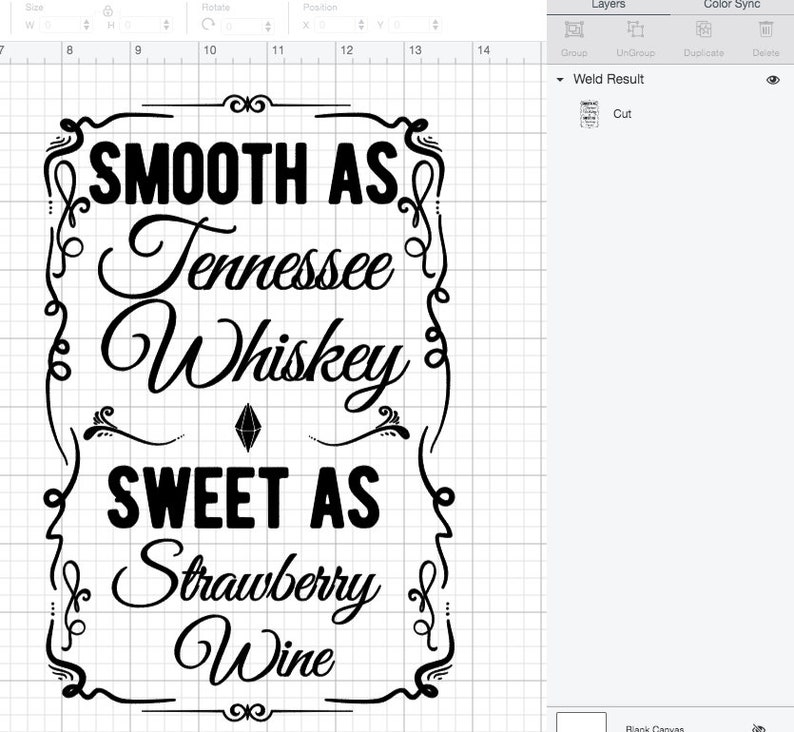This screenshot has height=732, width=794.
Task: Select the Blank Canvas swatch
Action: coord(581,722)
